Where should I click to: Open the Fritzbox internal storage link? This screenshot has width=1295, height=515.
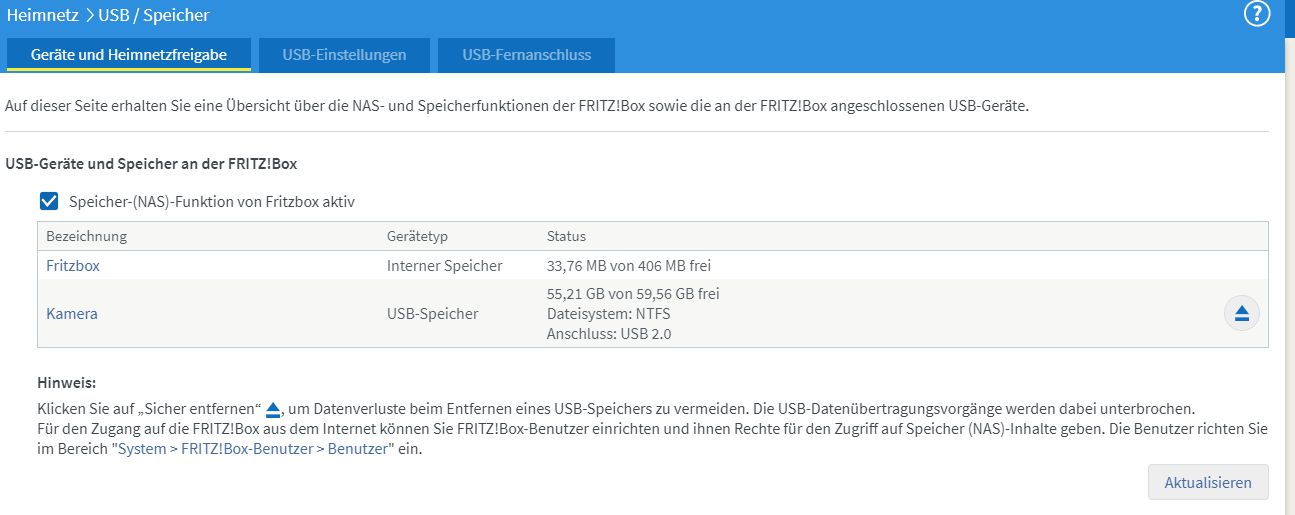click(73, 266)
